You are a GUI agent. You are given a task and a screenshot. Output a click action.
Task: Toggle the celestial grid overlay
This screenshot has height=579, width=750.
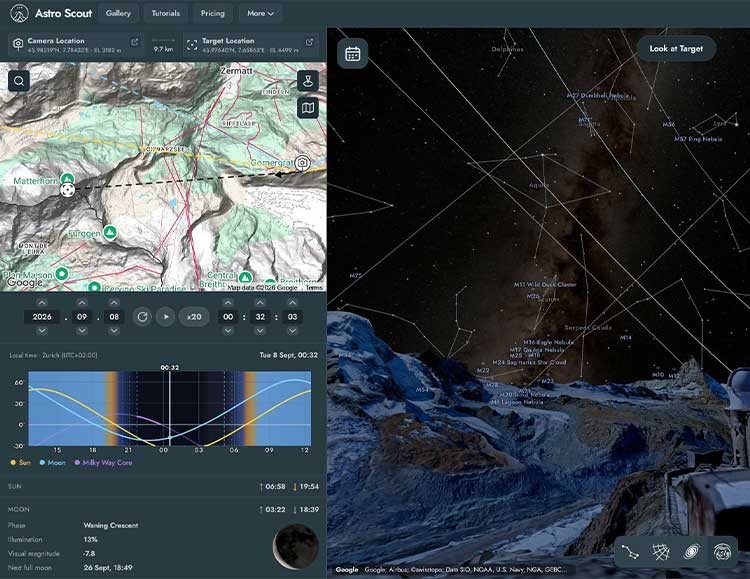(661, 552)
